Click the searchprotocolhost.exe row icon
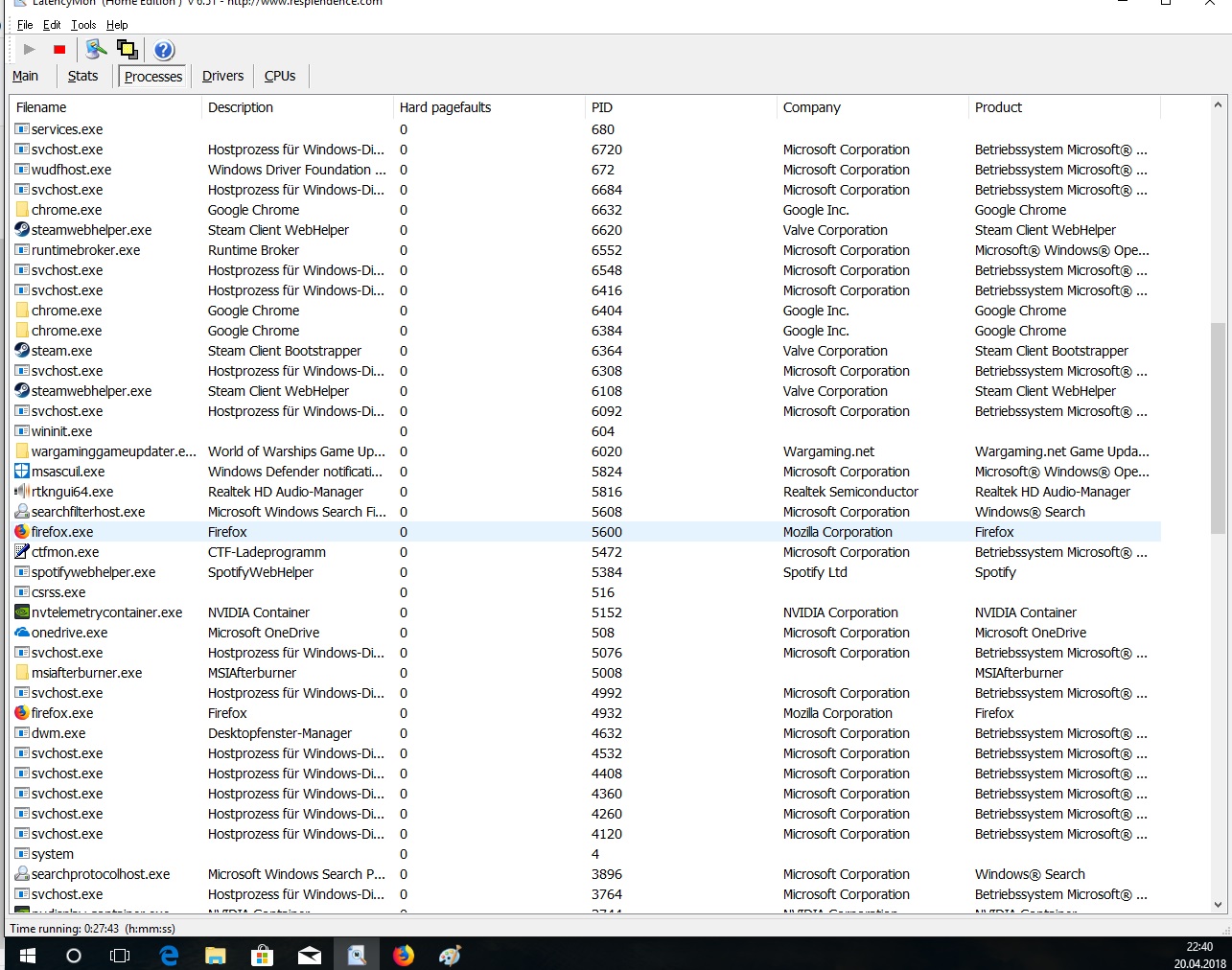1232x970 pixels. [x=22, y=874]
